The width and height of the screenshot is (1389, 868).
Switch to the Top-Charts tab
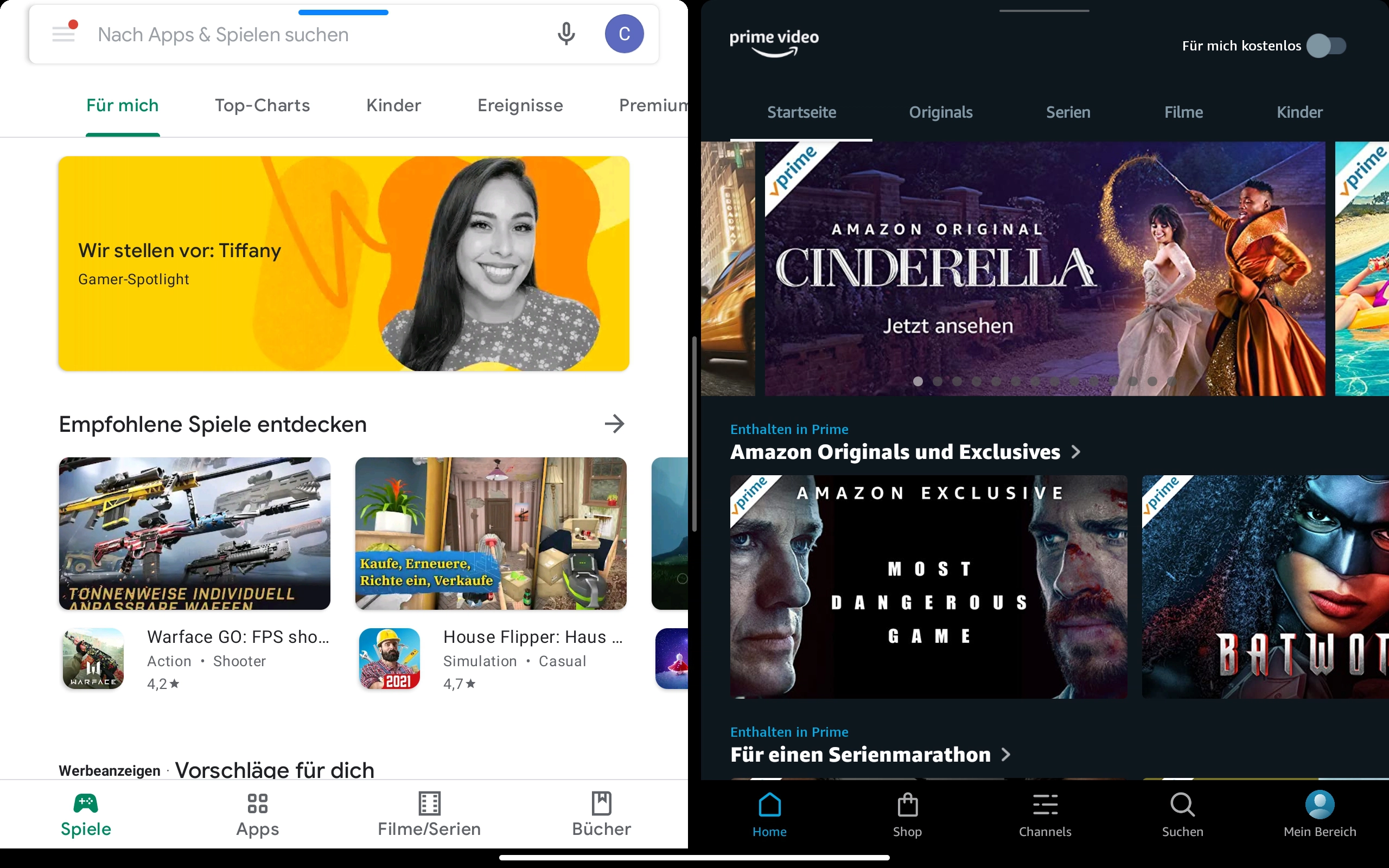[x=262, y=106]
